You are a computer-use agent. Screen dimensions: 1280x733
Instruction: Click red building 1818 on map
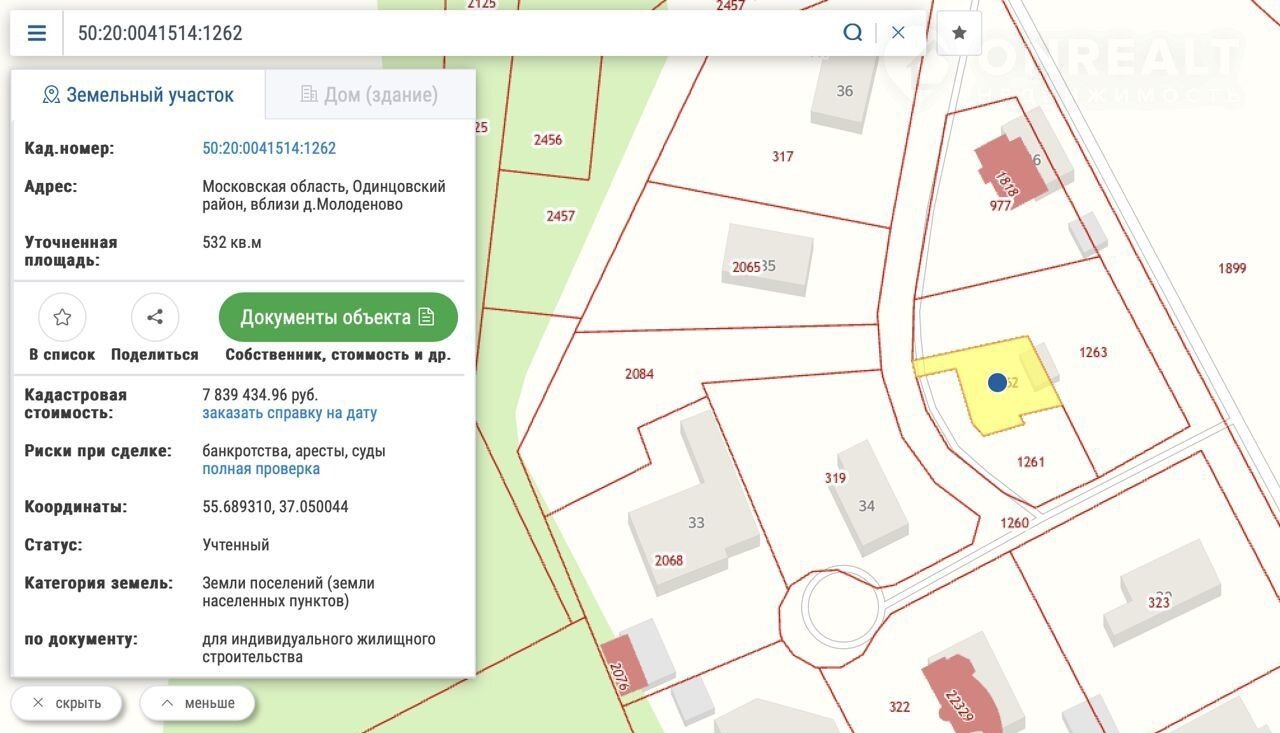(x=1008, y=175)
